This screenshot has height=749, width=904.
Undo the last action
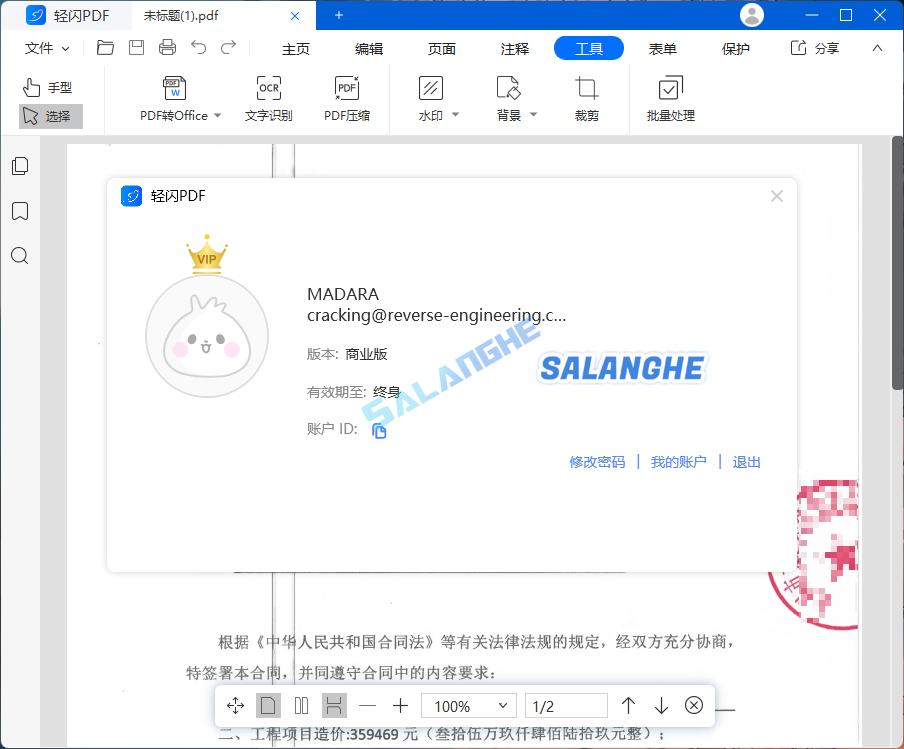click(x=198, y=47)
